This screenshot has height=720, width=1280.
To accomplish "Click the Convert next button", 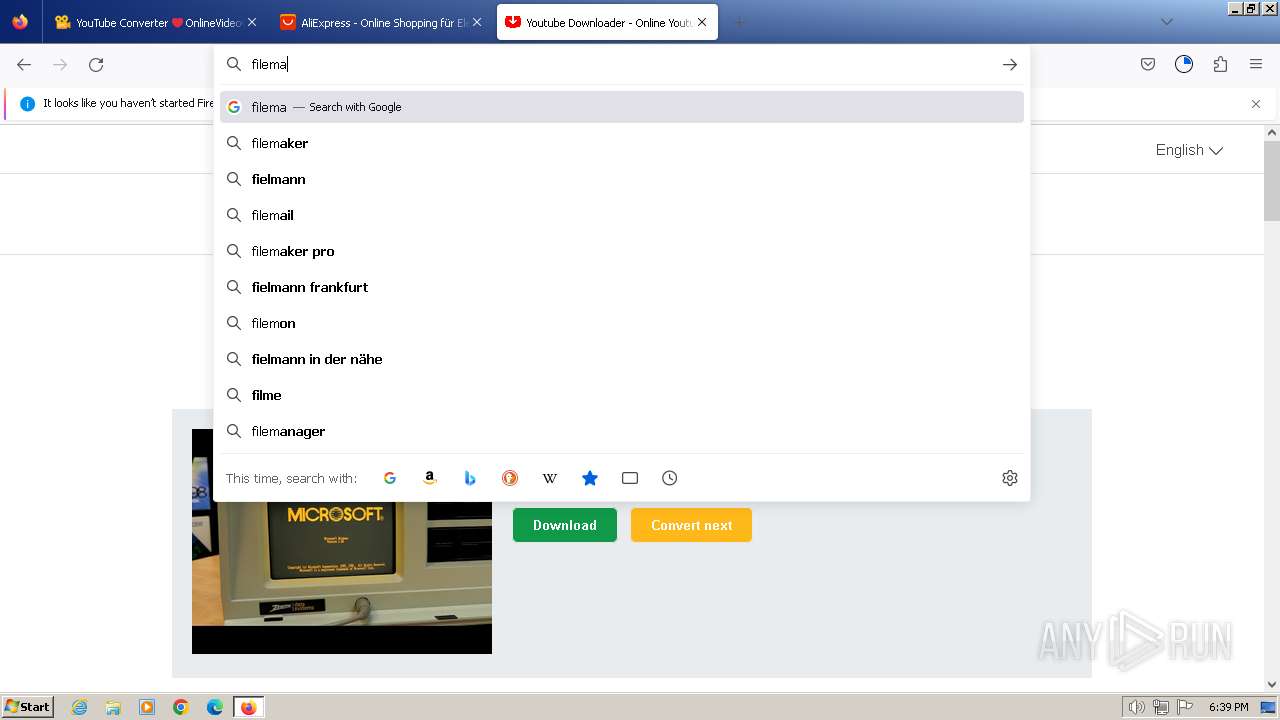I will click(691, 525).
